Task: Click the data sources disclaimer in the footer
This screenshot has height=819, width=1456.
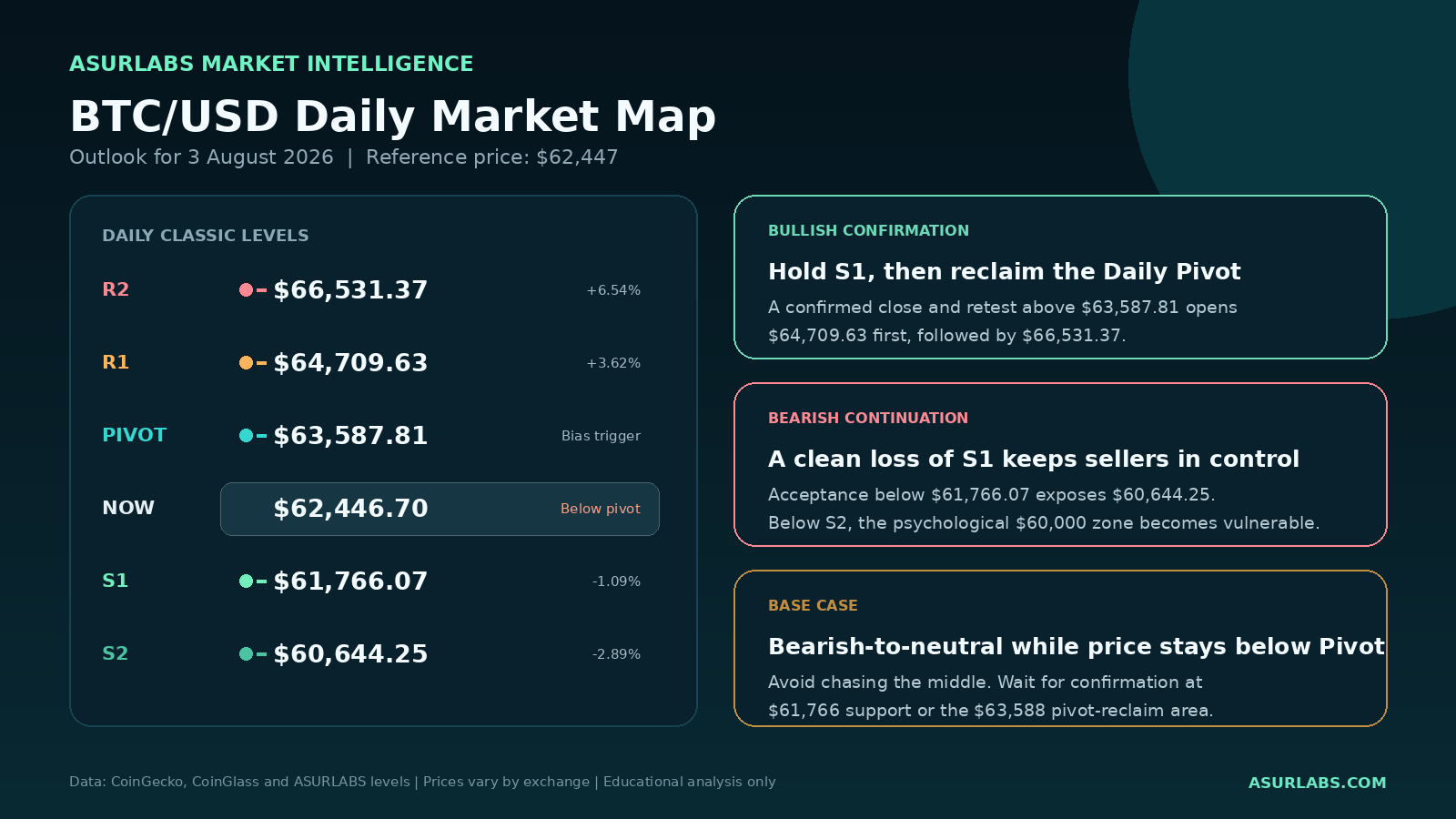Action: (422, 782)
